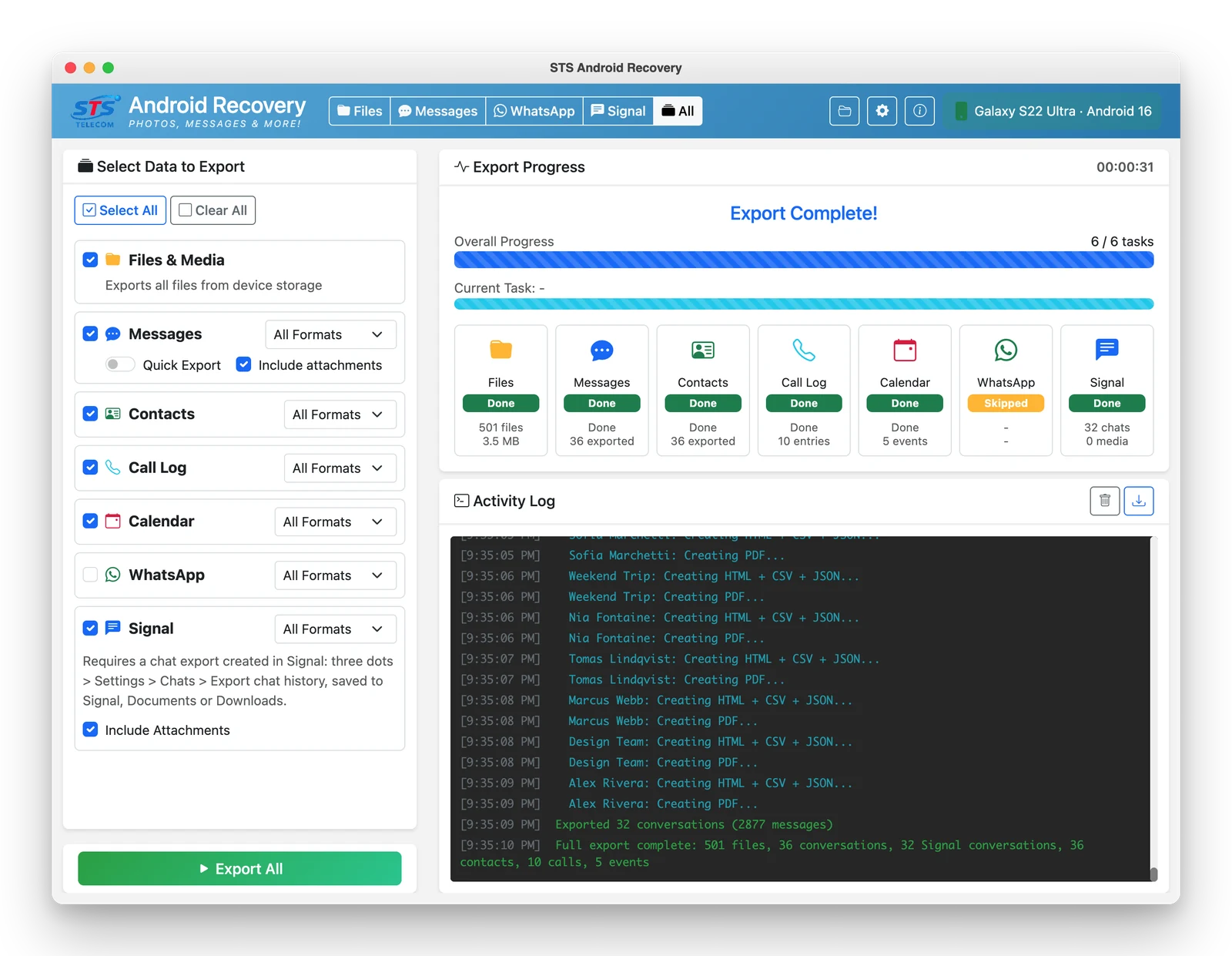Click the Calendar icon in export list
Viewport: 1232px width, 956px height.
[112, 521]
